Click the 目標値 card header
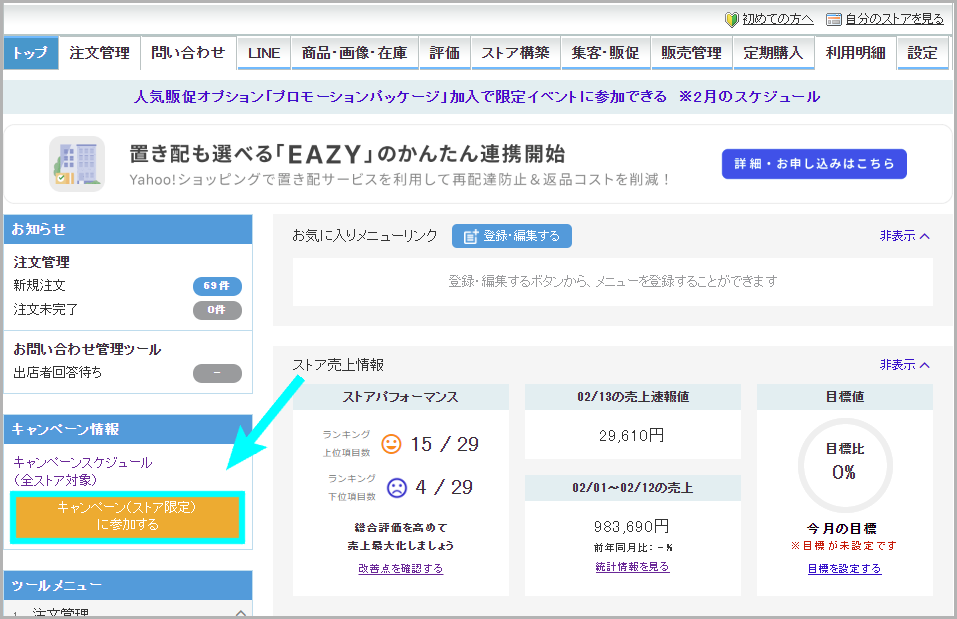The width and height of the screenshot is (957, 619). 845,397
